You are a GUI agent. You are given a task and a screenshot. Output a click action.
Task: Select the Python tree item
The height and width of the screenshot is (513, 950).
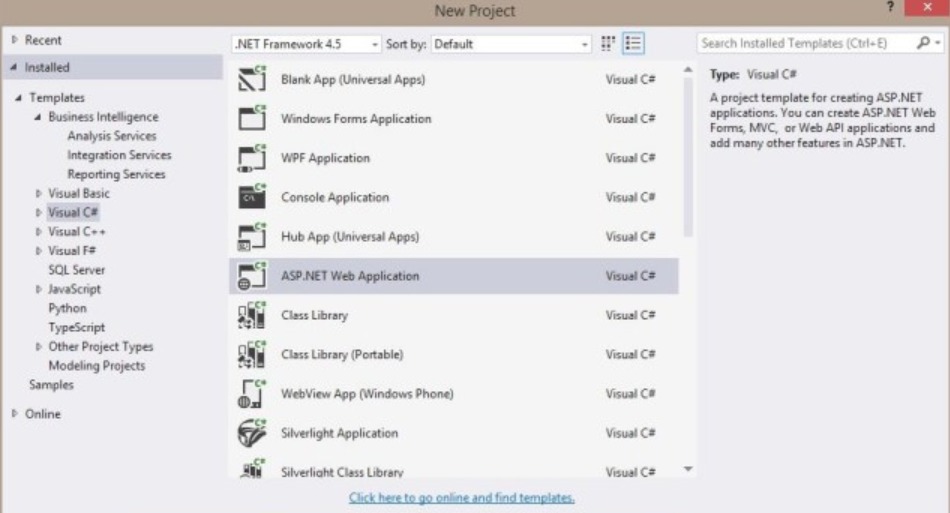pyautogui.click(x=67, y=308)
